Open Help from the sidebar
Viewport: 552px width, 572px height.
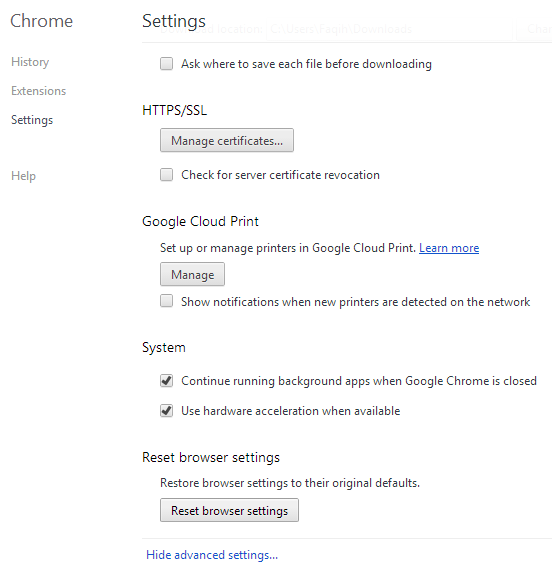coord(23,176)
